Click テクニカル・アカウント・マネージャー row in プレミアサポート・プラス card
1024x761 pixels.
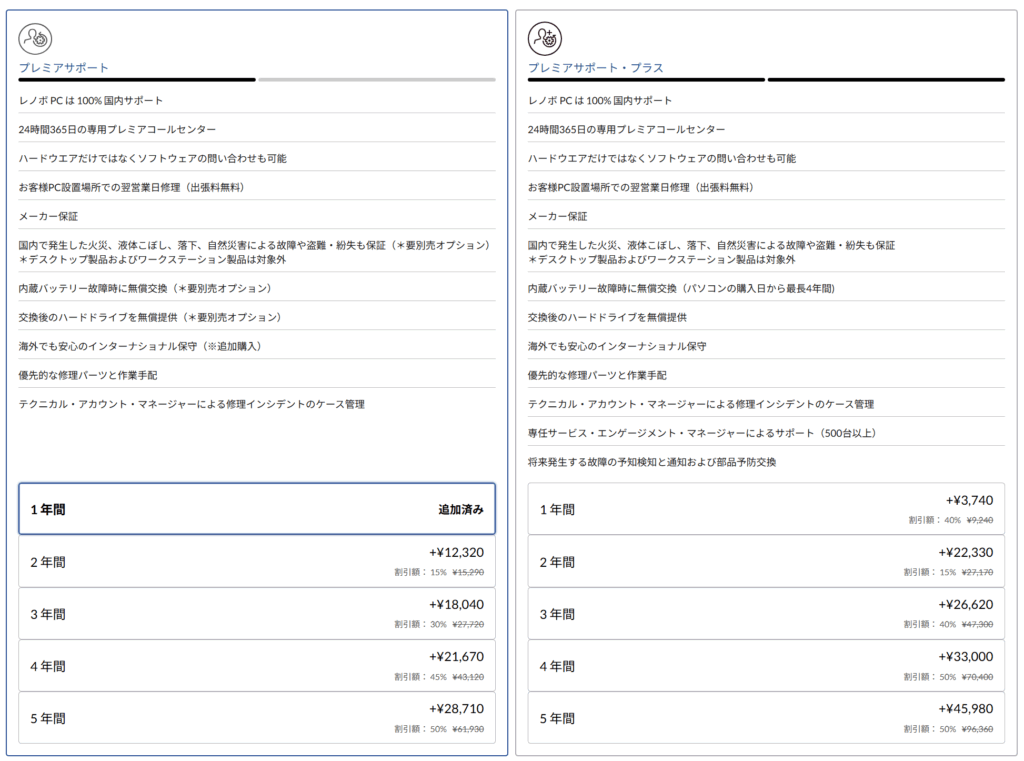click(x=701, y=404)
